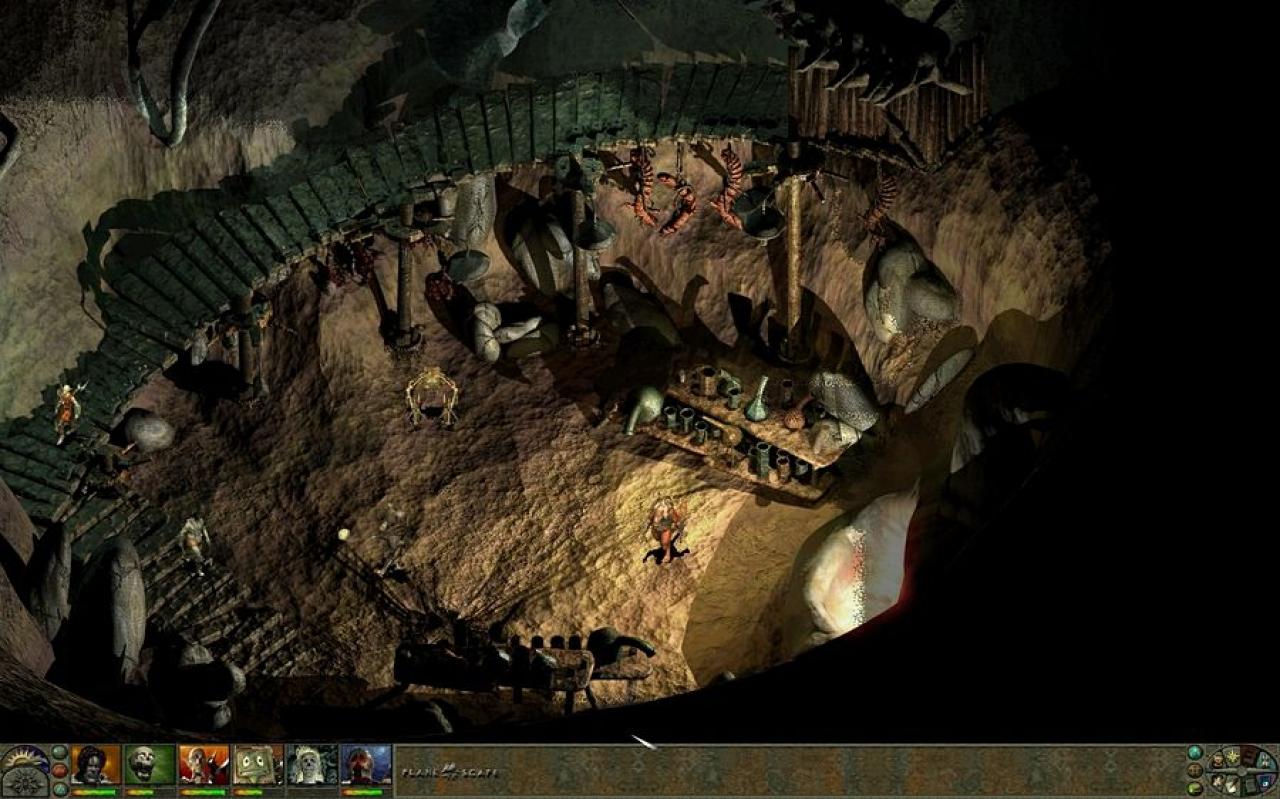Select the red-background pale-faced party portrait
The width and height of the screenshot is (1280, 799).
pyautogui.click(x=204, y=765)
